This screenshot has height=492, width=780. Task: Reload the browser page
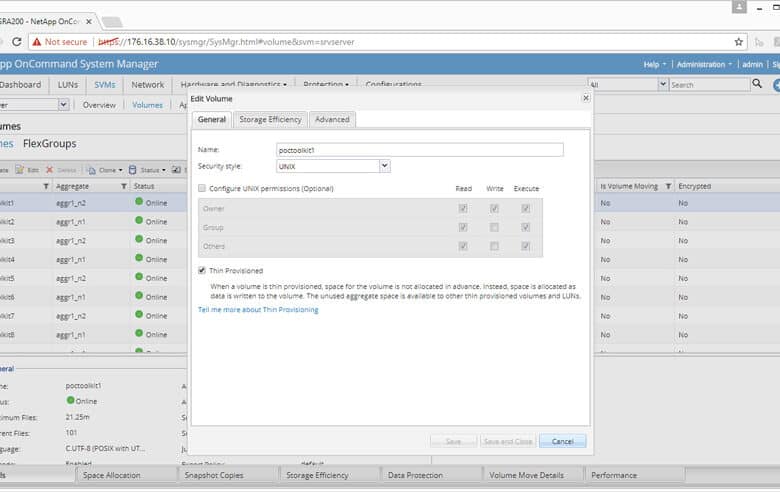[x=16, y=42]
